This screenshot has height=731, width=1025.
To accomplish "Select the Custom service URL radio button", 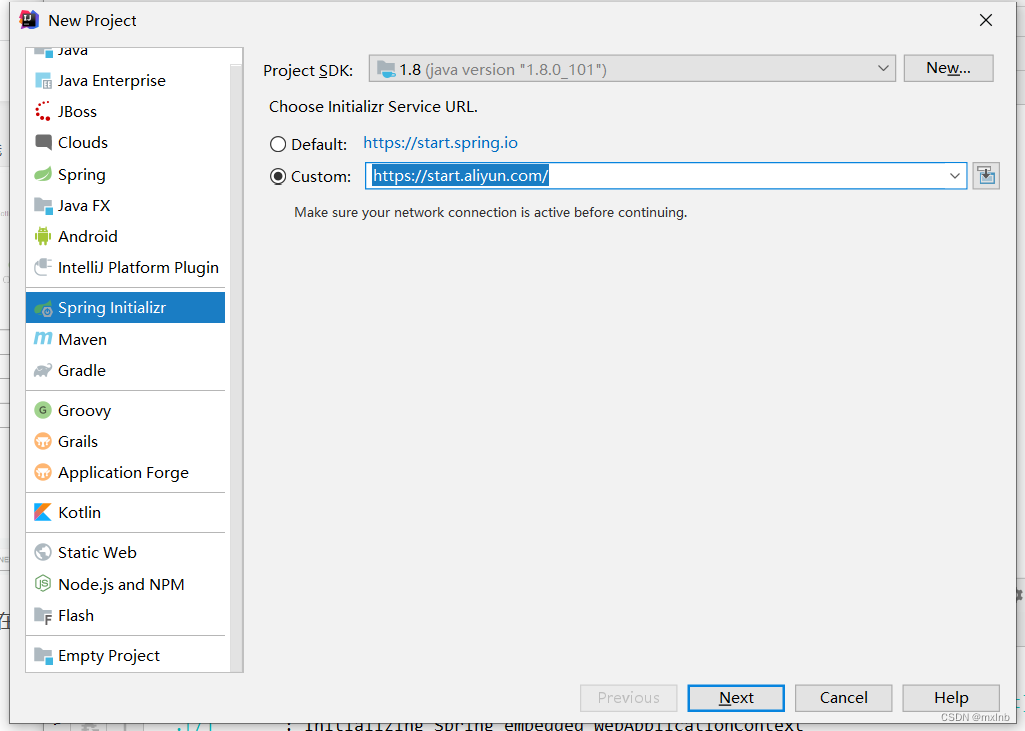I will pyautogui.click(x=278, y=177).
